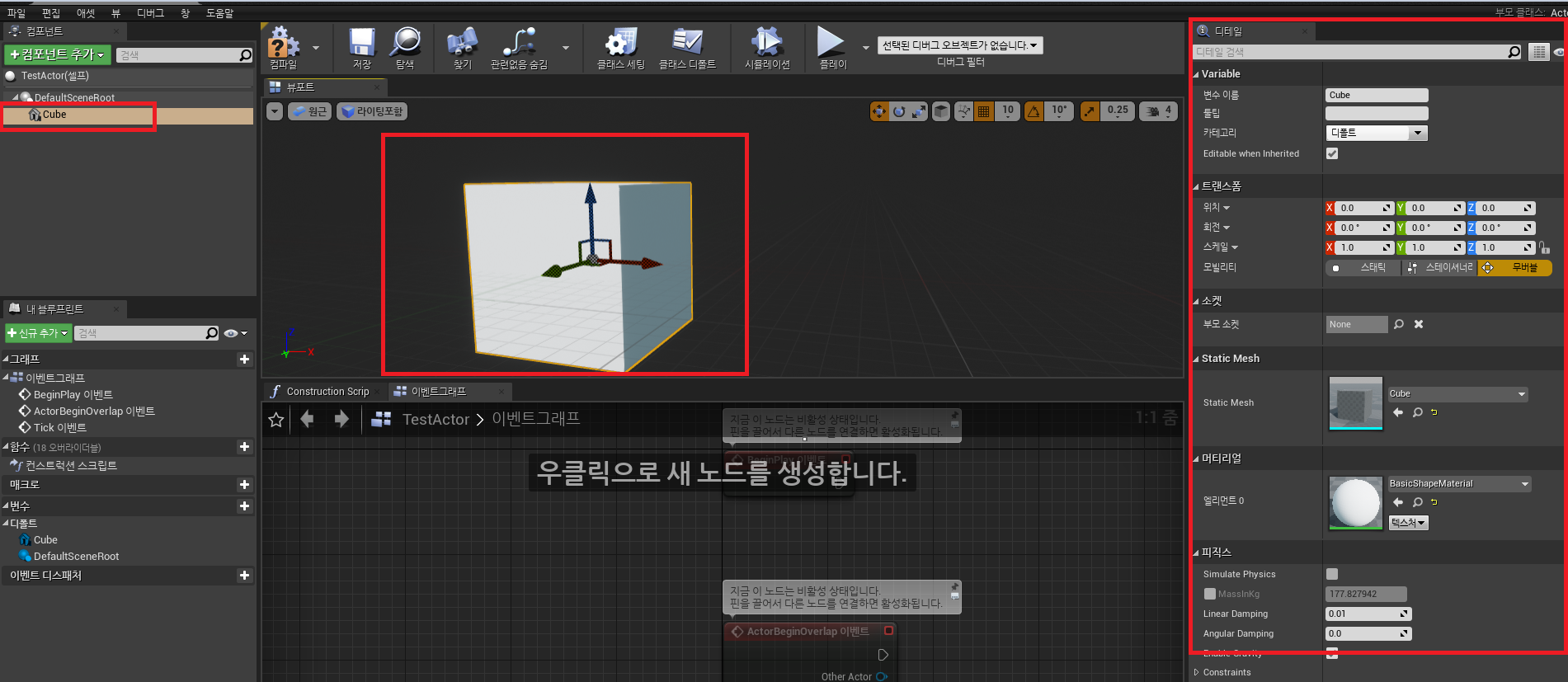The image size is (1568, 682).
Task: Open the BasicShapeMaterial dropdown
Action: point(1459,484)
